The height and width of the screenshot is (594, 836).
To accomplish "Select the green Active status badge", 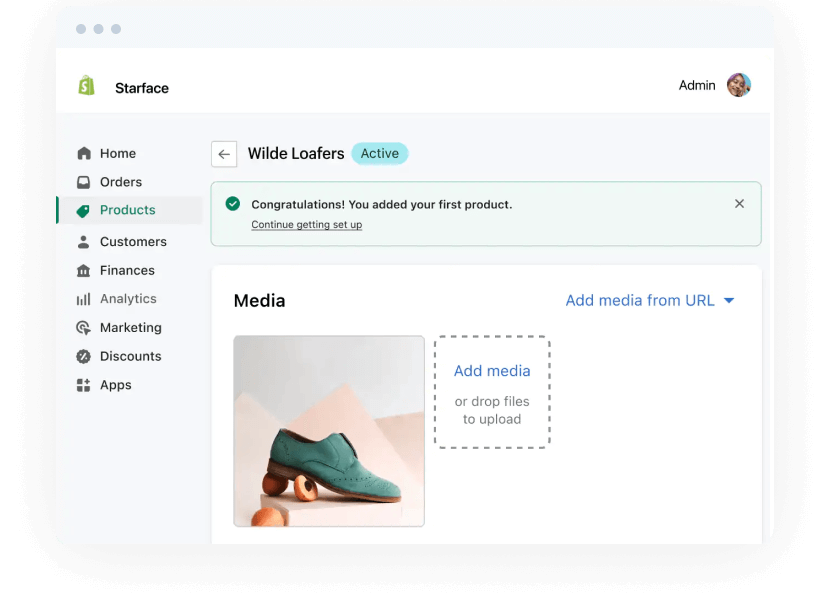I will coord(379,153).
